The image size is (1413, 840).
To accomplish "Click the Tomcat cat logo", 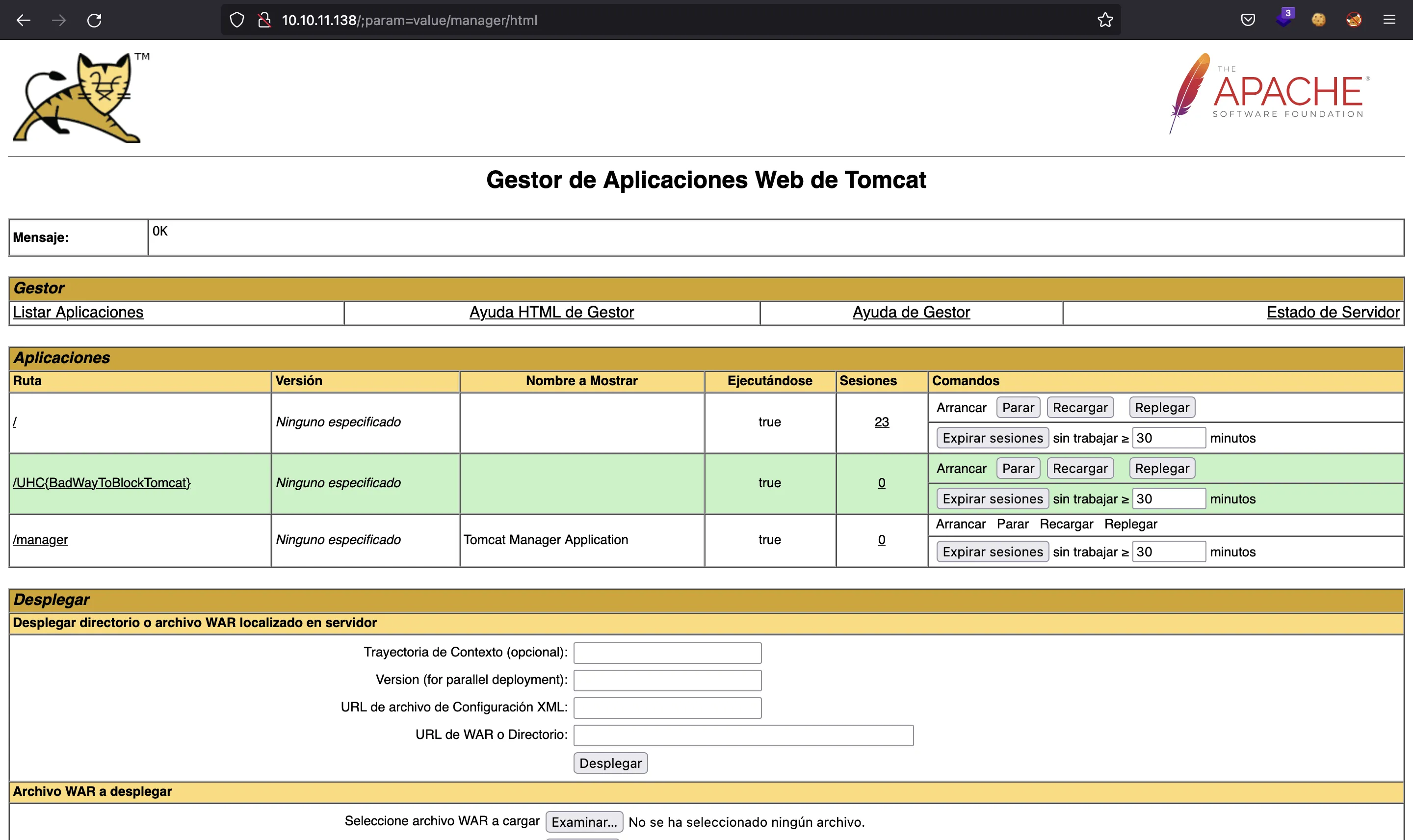I will click(81, 97).
